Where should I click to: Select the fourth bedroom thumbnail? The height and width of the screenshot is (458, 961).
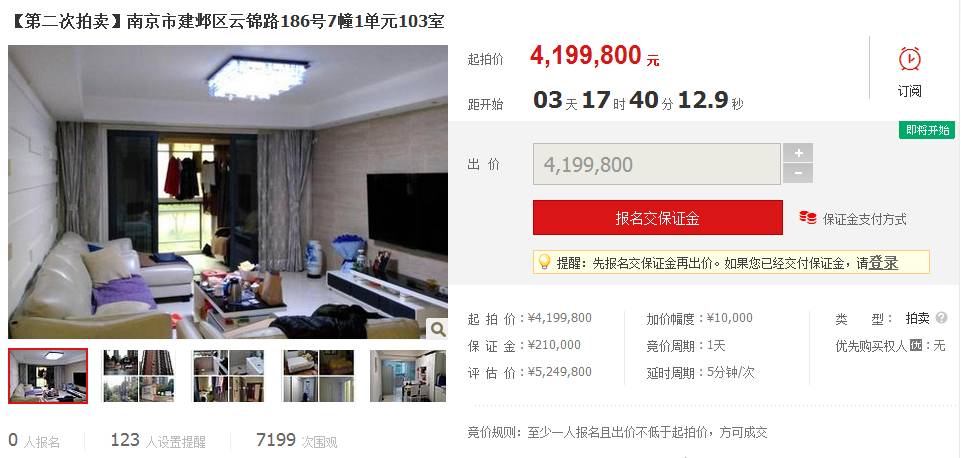click(x=318, y=376)
